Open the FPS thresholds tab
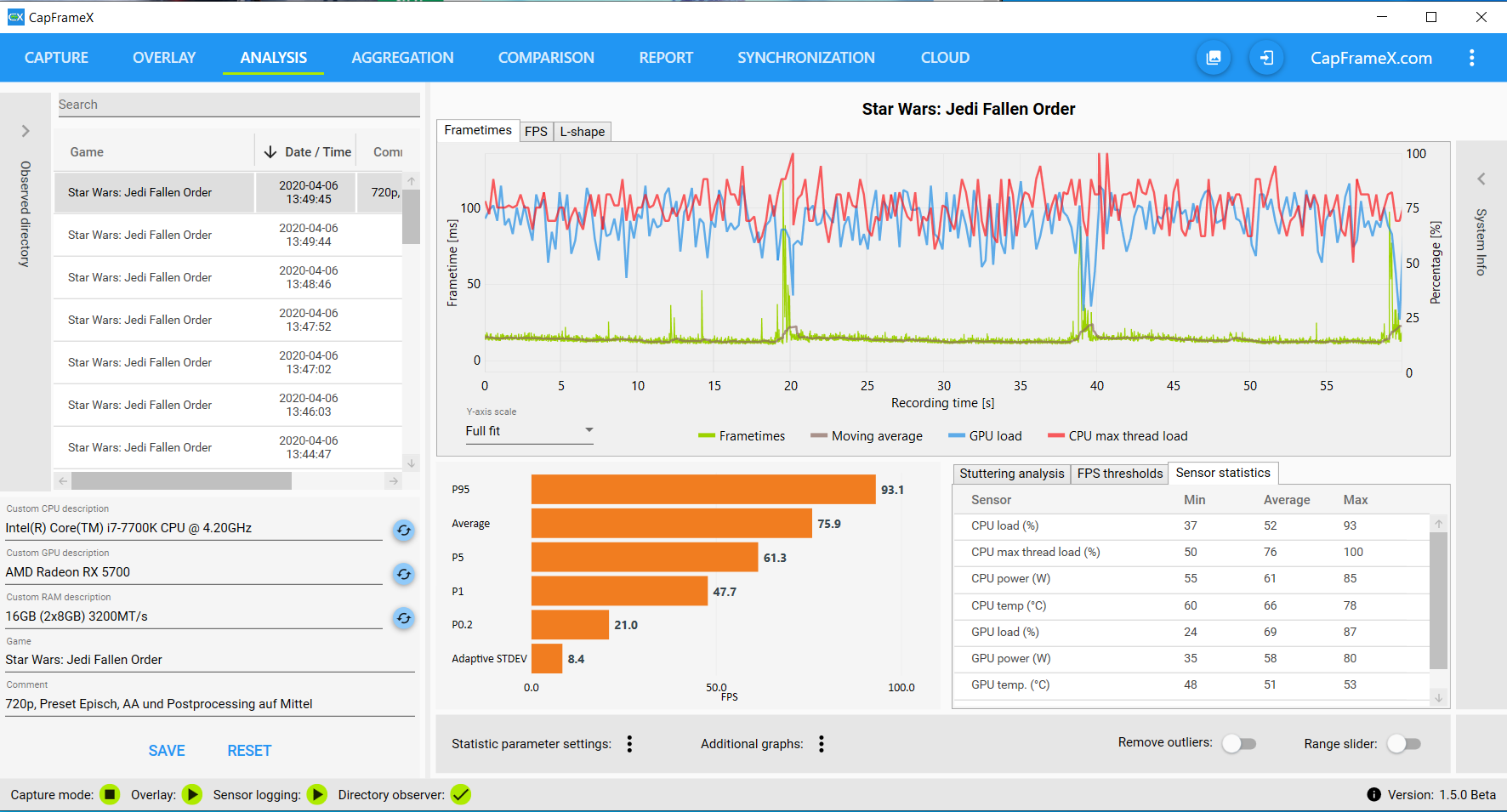 click(1119, 474)
